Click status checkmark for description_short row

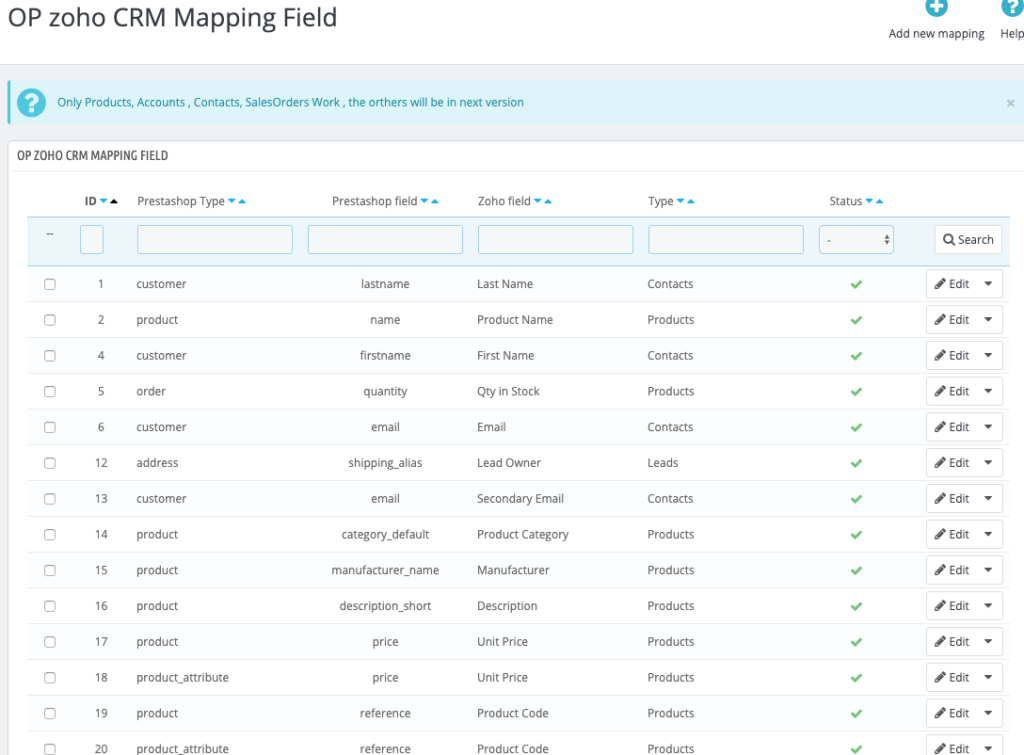click(856, 606)
